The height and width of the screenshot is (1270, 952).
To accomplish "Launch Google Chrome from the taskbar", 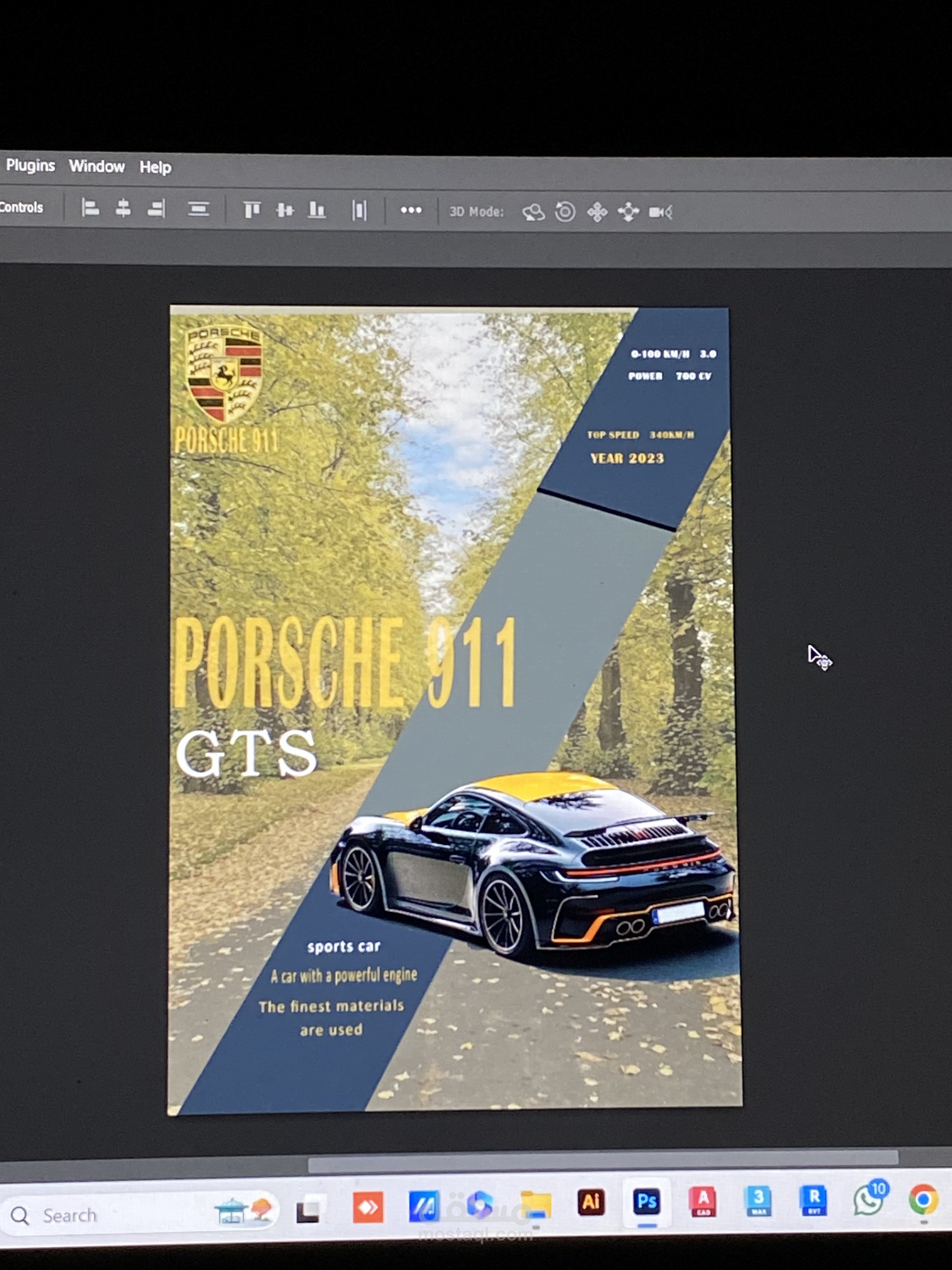I will tap(924, 1199).
